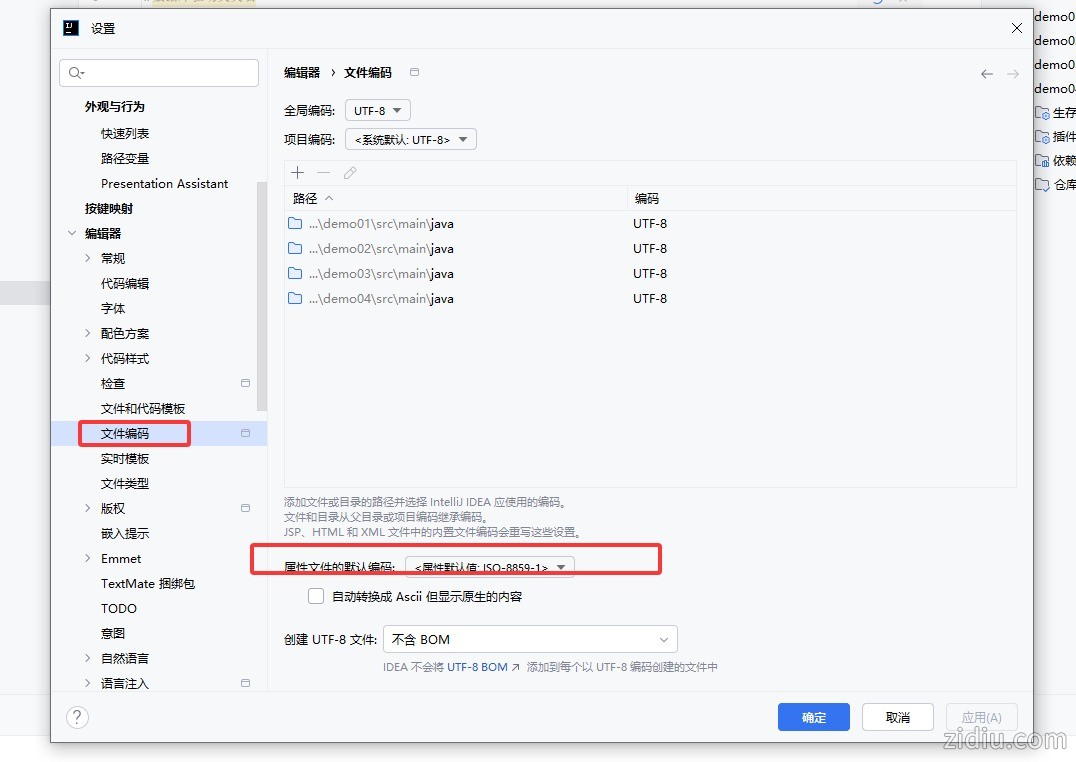Viewport: 1076px width, 762px height.
Task: Click the search magnifier icon in settings
Action: point(76,73)
